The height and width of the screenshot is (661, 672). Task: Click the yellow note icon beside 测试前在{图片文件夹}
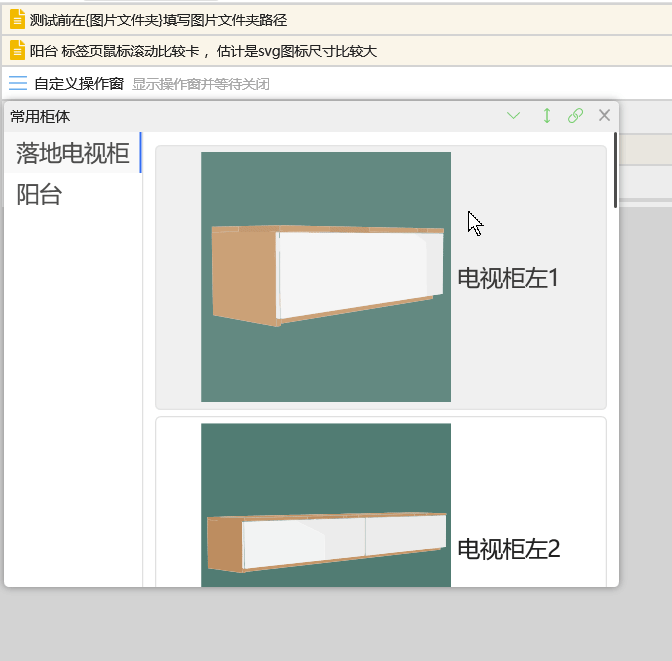tap(17, 20)
